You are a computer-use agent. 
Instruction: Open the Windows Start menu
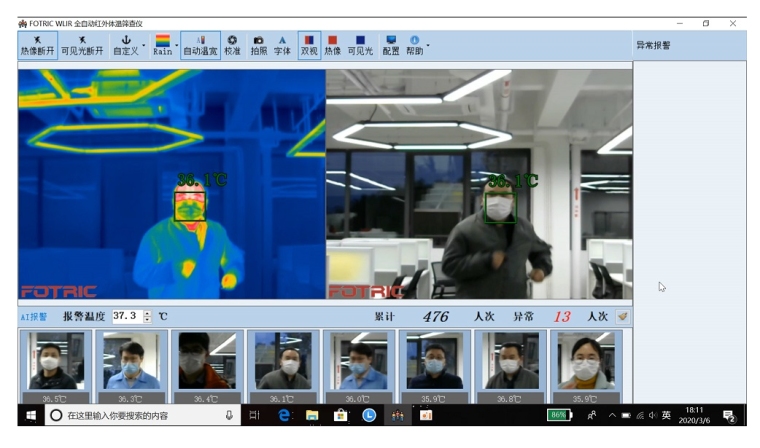coord(30,415)
